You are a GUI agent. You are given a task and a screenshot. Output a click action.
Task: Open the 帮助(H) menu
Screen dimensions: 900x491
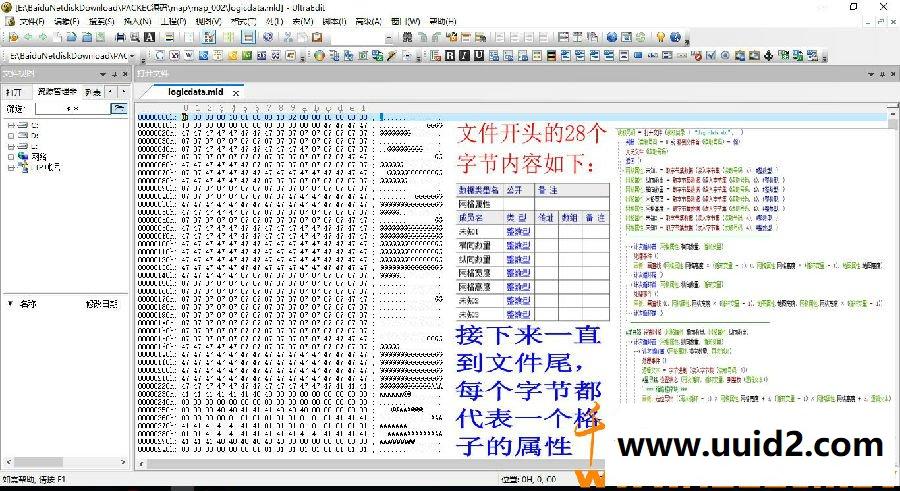pos(442,21)
